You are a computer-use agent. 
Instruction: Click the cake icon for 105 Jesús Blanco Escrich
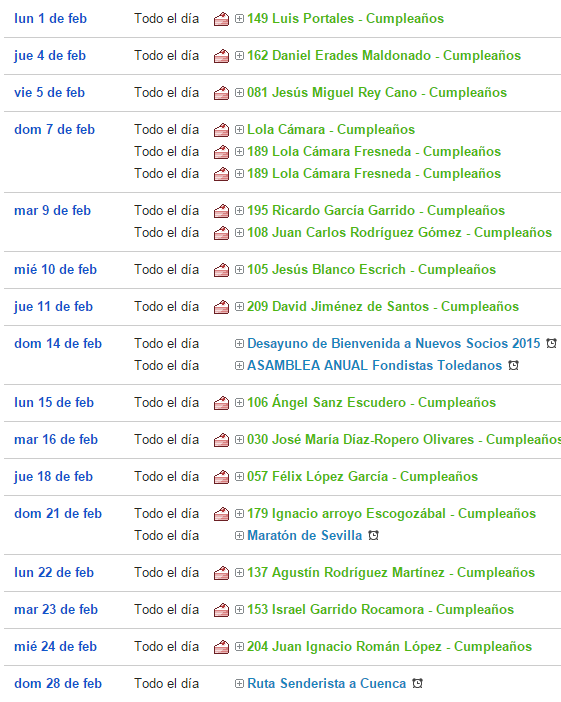221,270
